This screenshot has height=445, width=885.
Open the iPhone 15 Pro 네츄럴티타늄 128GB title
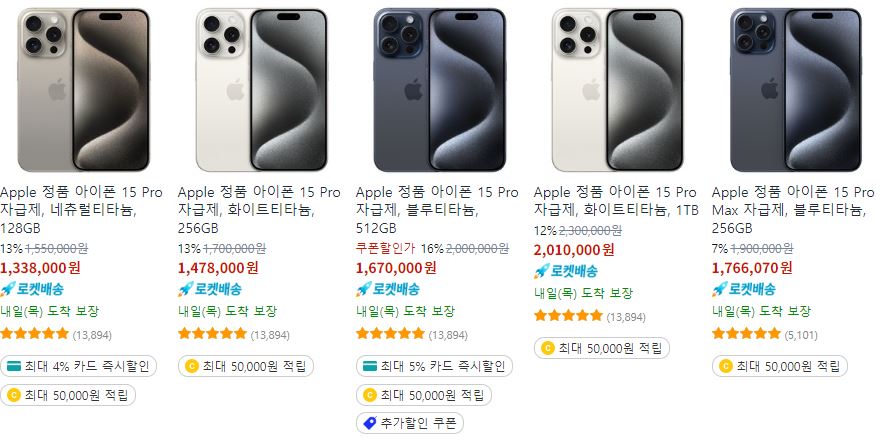pos(81,210)
